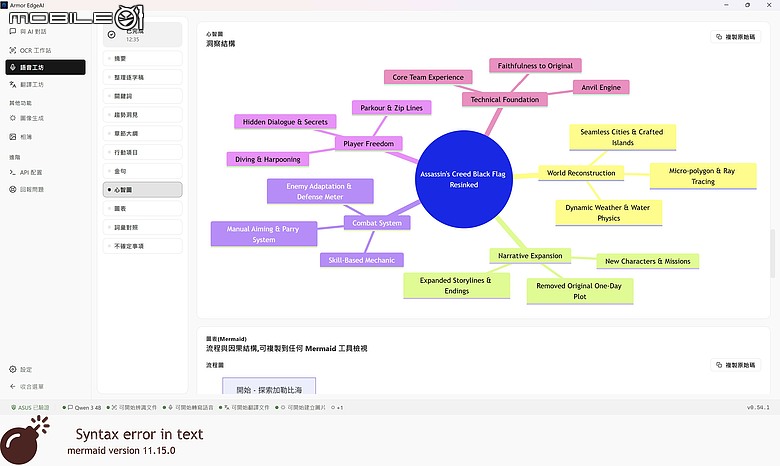Open the AI chat (與 AI 對話) sidebar icon
The width and height of the screenshot is (780, 466).
pos(13,31)
